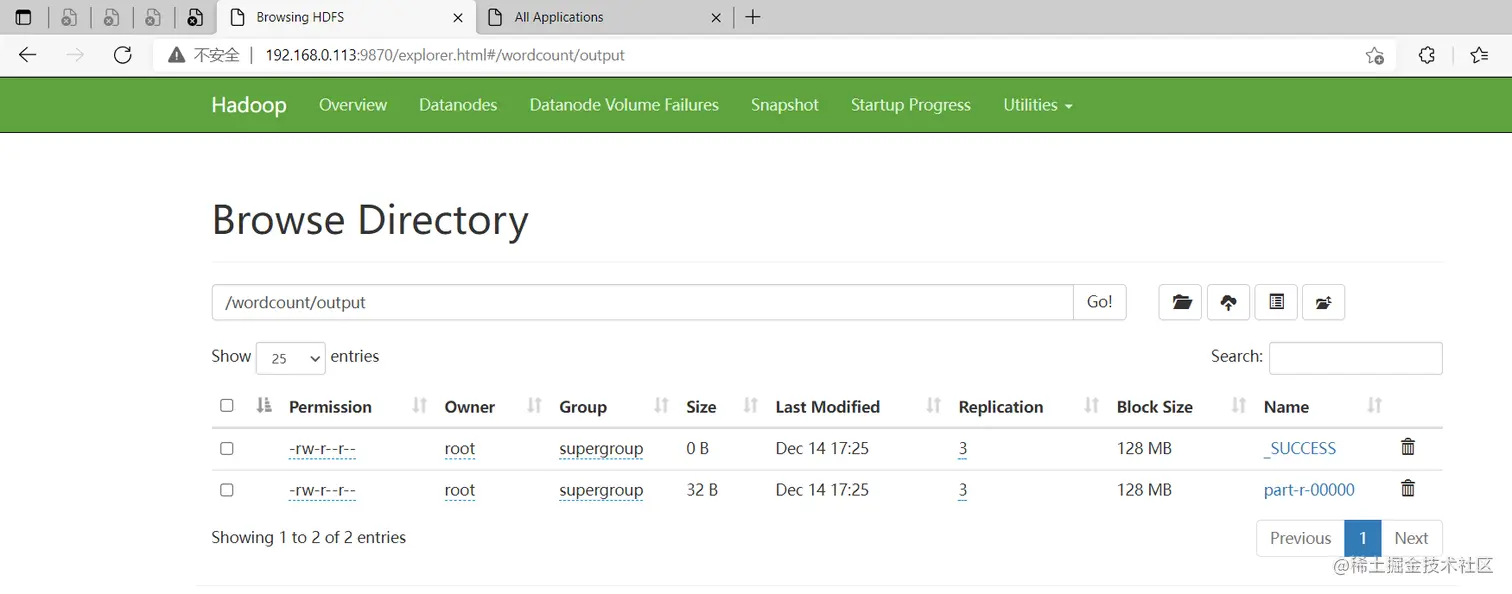Click owner root in _SUCCESS row
The width and height of the screenshot is (1512, 594).
[x=460, y=449]
